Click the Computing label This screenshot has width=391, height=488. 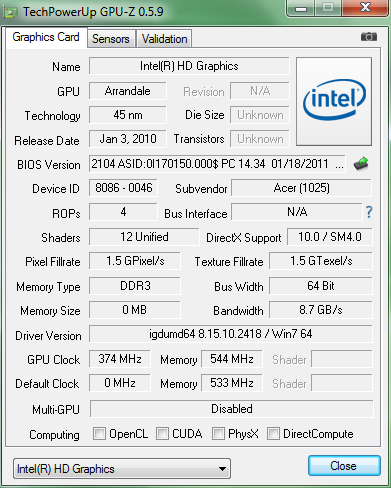[54, 435]
